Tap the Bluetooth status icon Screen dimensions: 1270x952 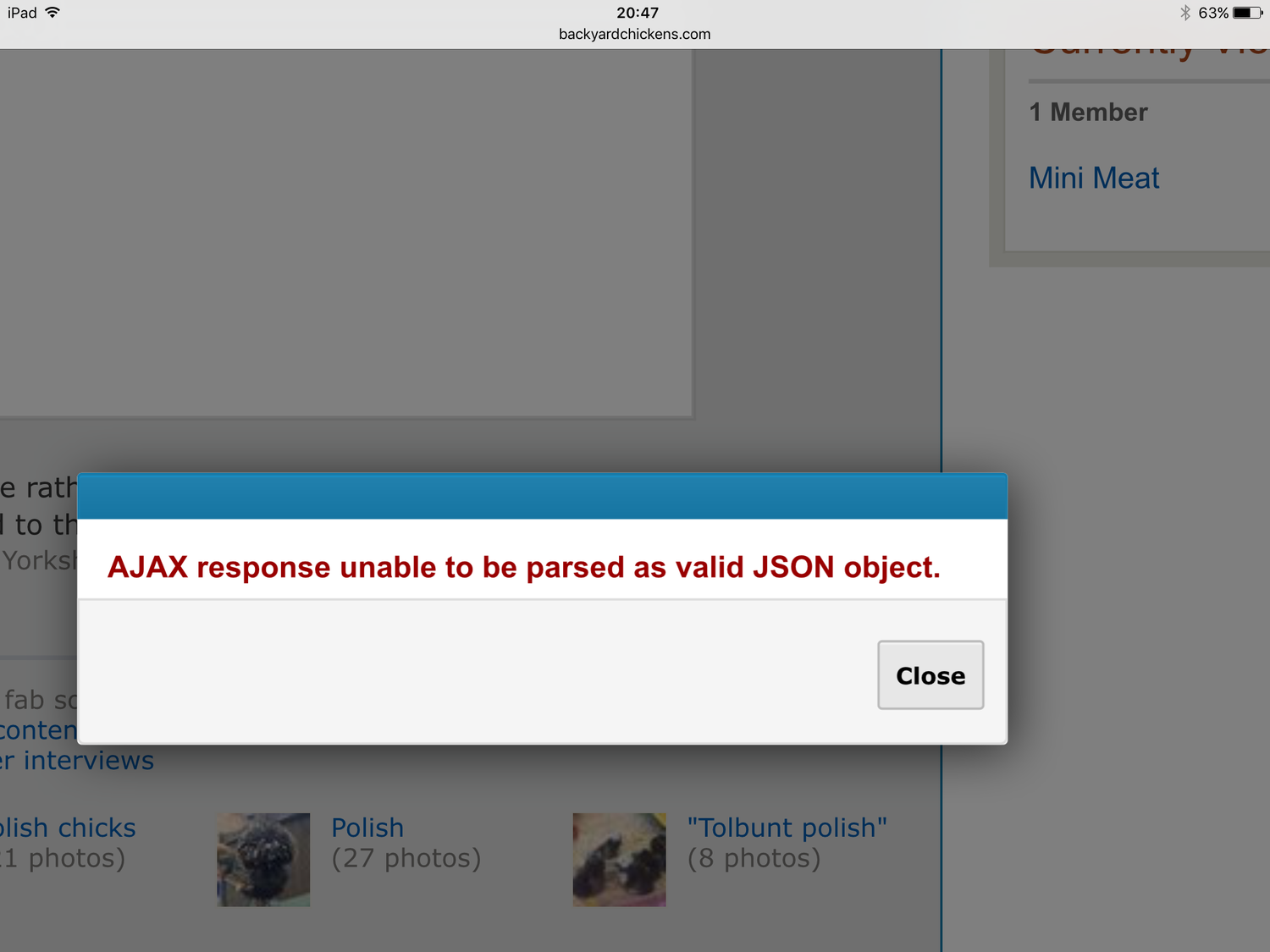pos(1185,13)
